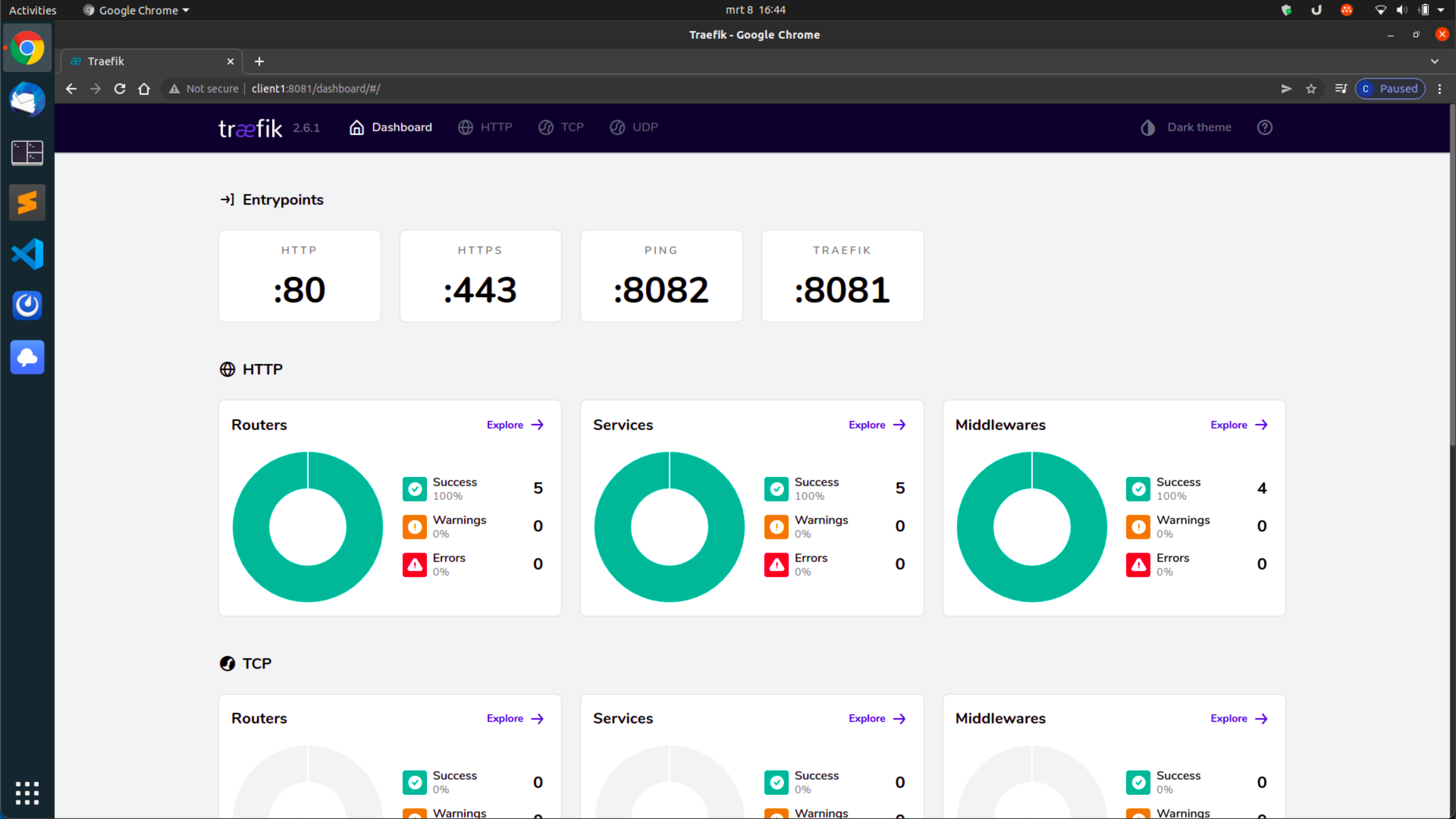Open Thunderbird mail from dock
This screenshot has height=819, width=1456.
pyautogui.click(x=27, y=100)
